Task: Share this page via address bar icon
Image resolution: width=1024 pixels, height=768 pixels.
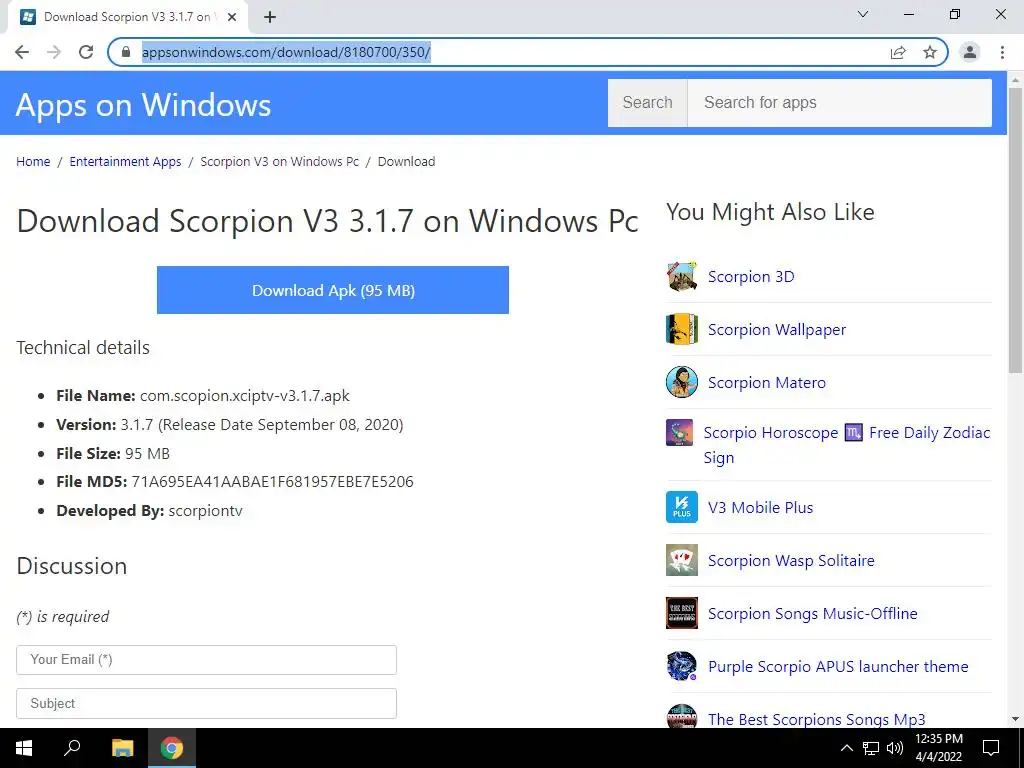Action: tap(898, 52)
